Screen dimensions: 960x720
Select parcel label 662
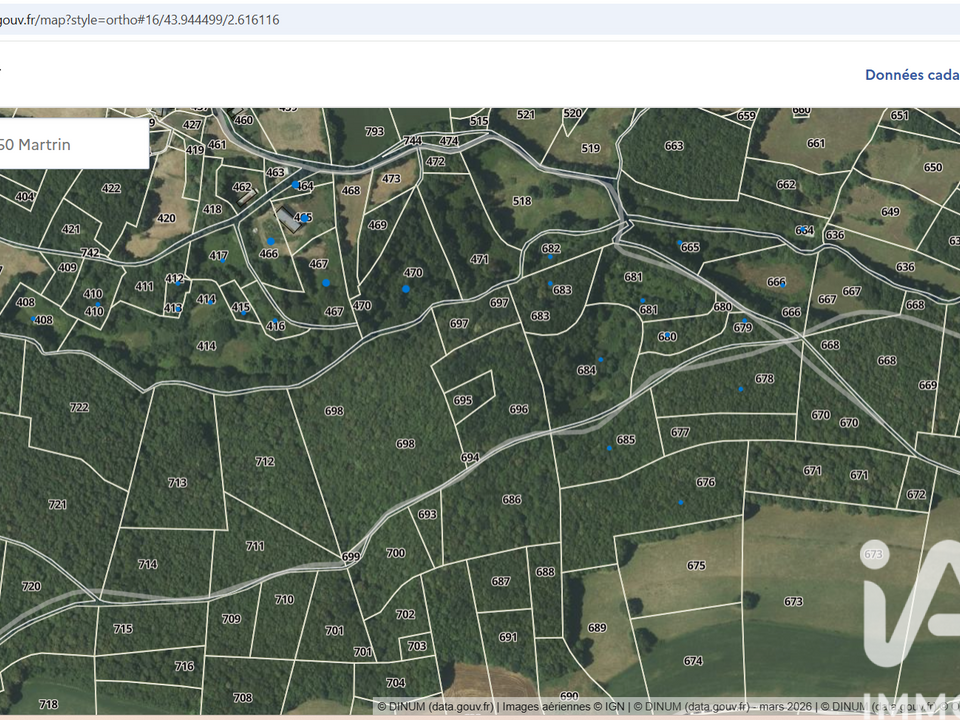click(786, 184)
